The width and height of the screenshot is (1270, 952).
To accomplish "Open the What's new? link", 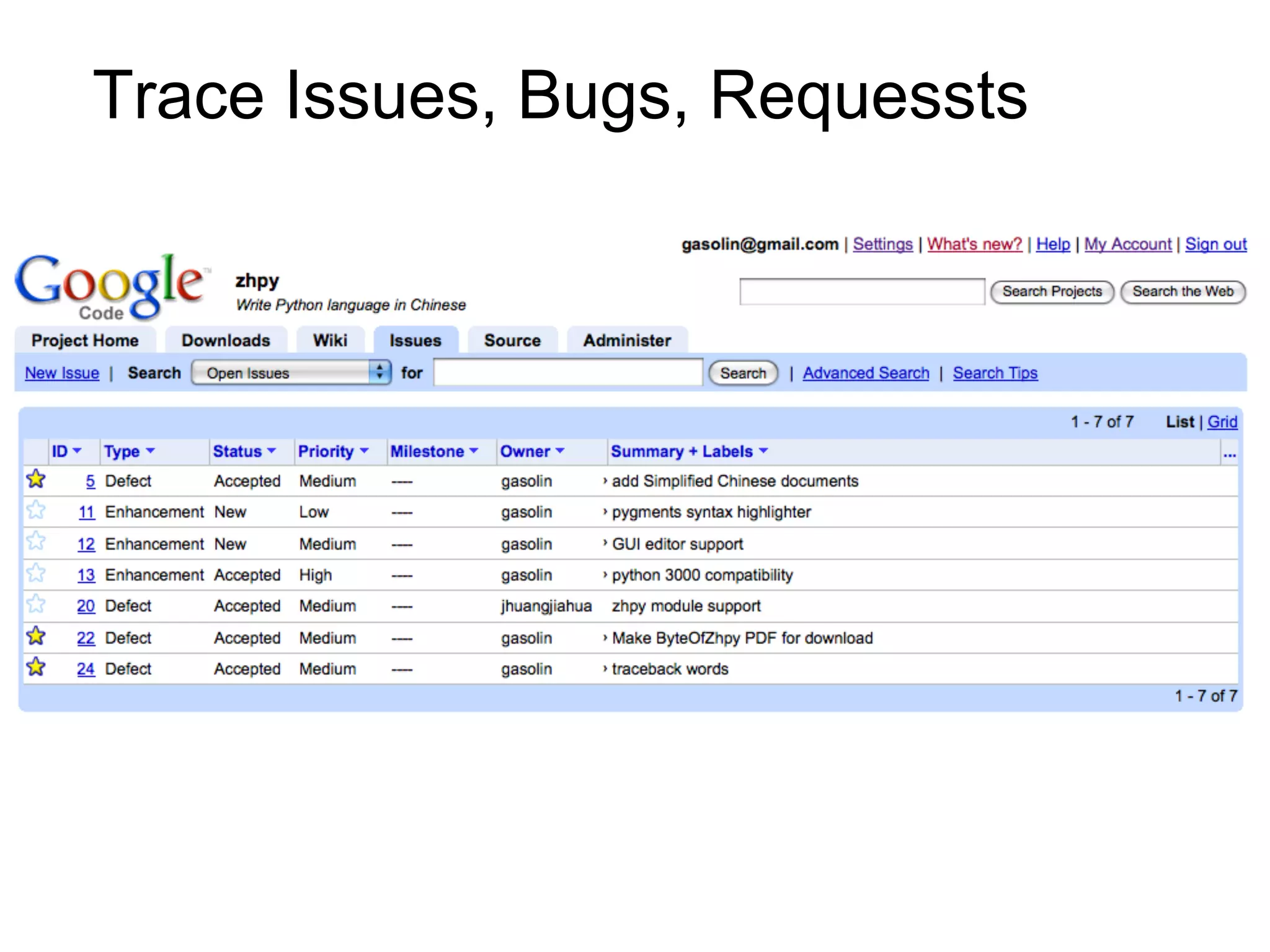I will point(974,244).
